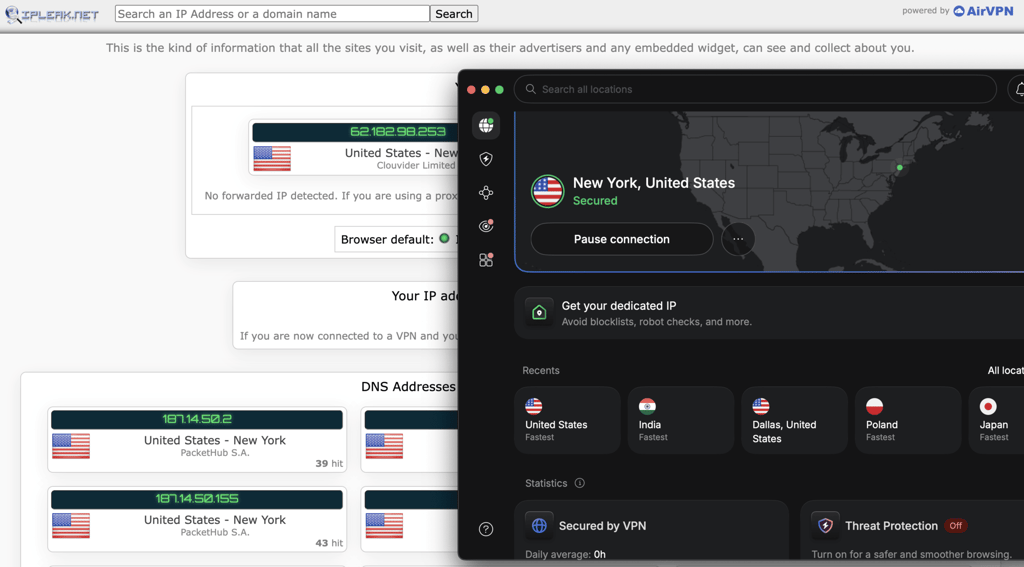Click DNS address 187.14.50.155
1024x567 pixels.
point(197,499)
